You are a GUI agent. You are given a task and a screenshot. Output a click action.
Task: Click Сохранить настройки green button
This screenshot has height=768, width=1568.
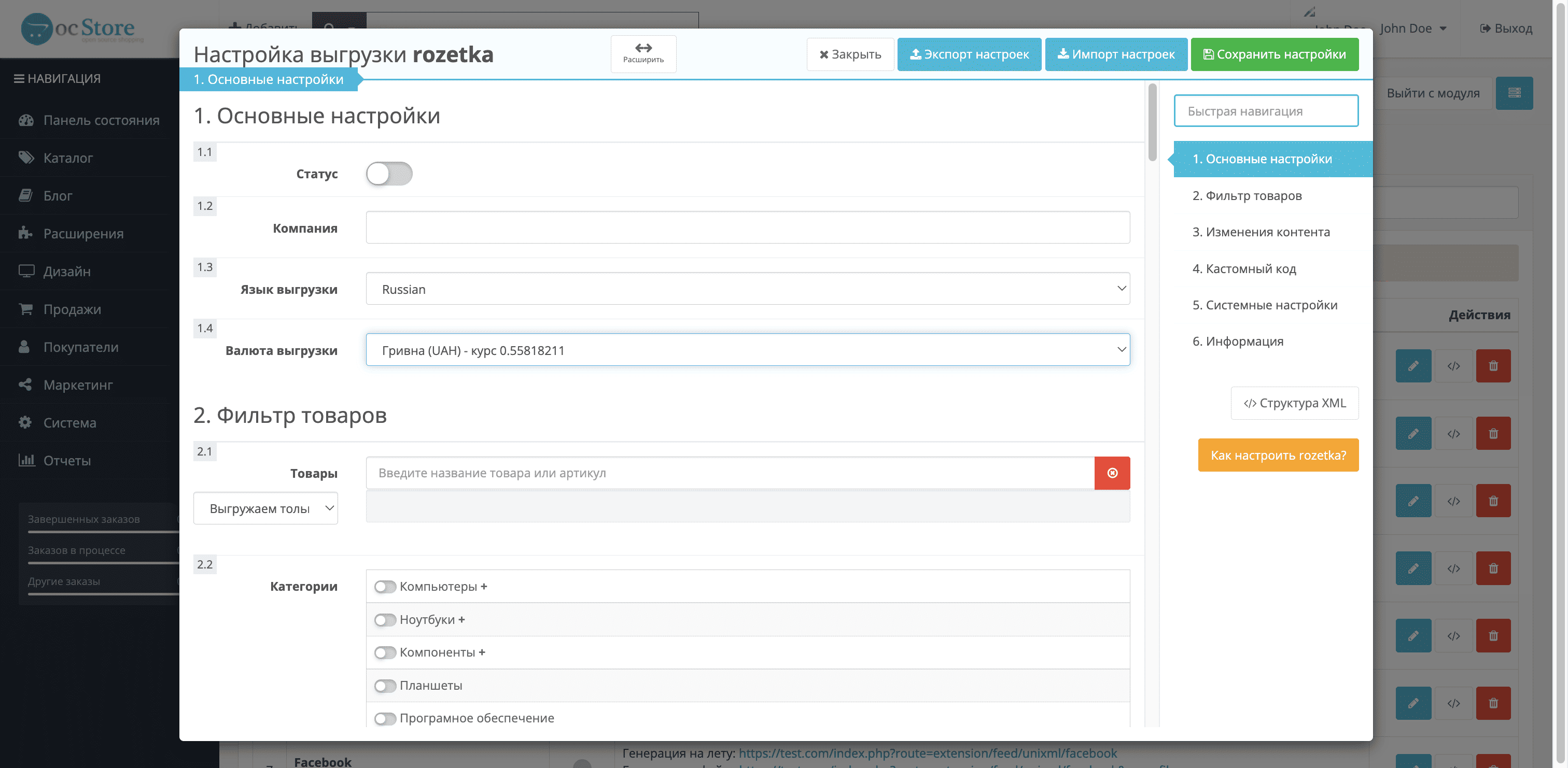tap(1275, 54)
